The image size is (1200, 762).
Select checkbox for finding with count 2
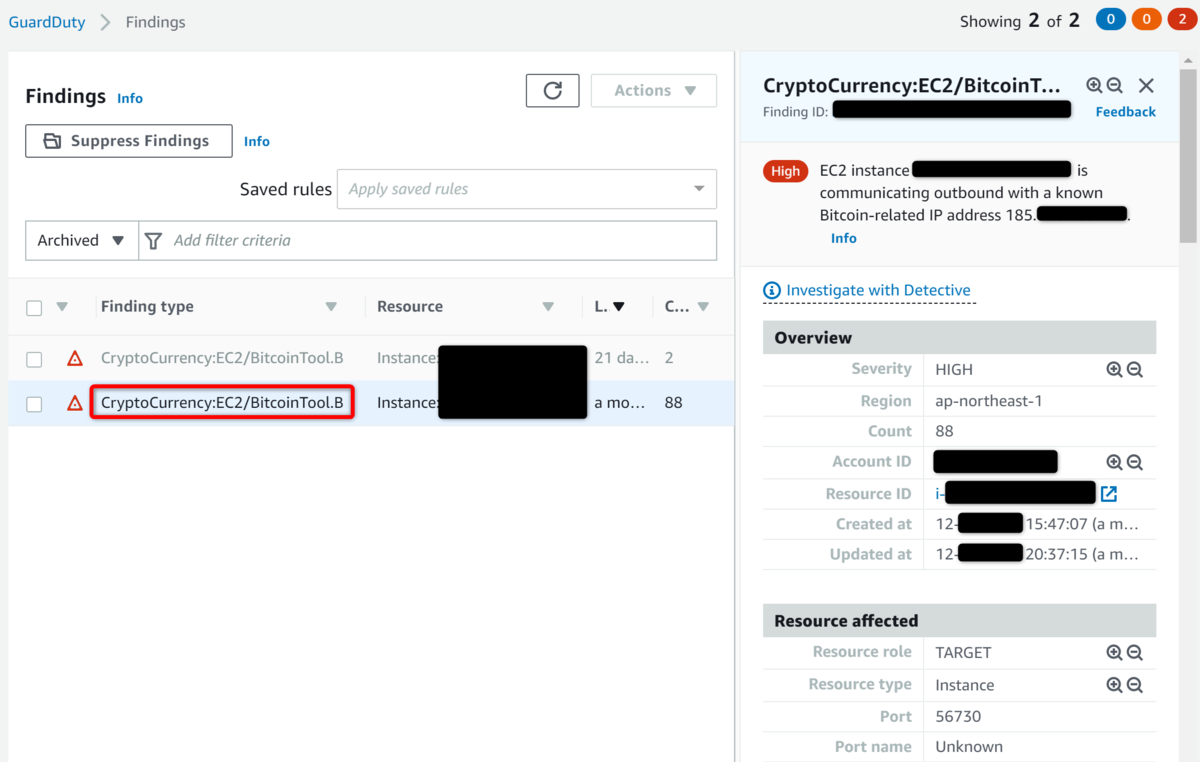[x=34, y=359]
